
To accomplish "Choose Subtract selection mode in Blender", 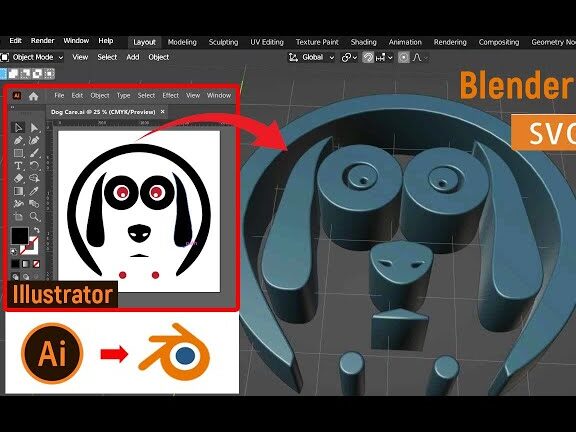I will pyautogui.click(x=25, y=74).
